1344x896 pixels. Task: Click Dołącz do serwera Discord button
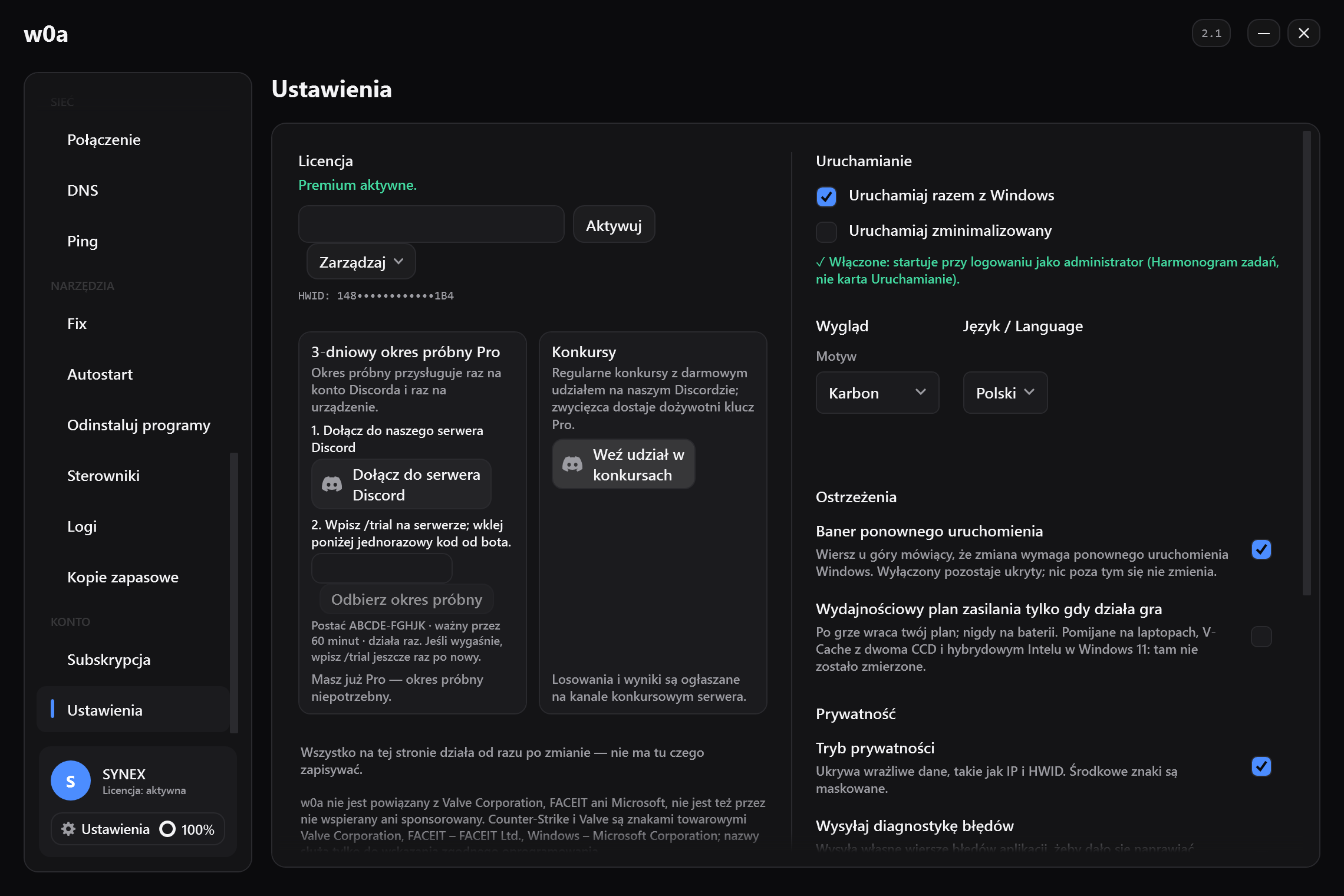(401, 485)
